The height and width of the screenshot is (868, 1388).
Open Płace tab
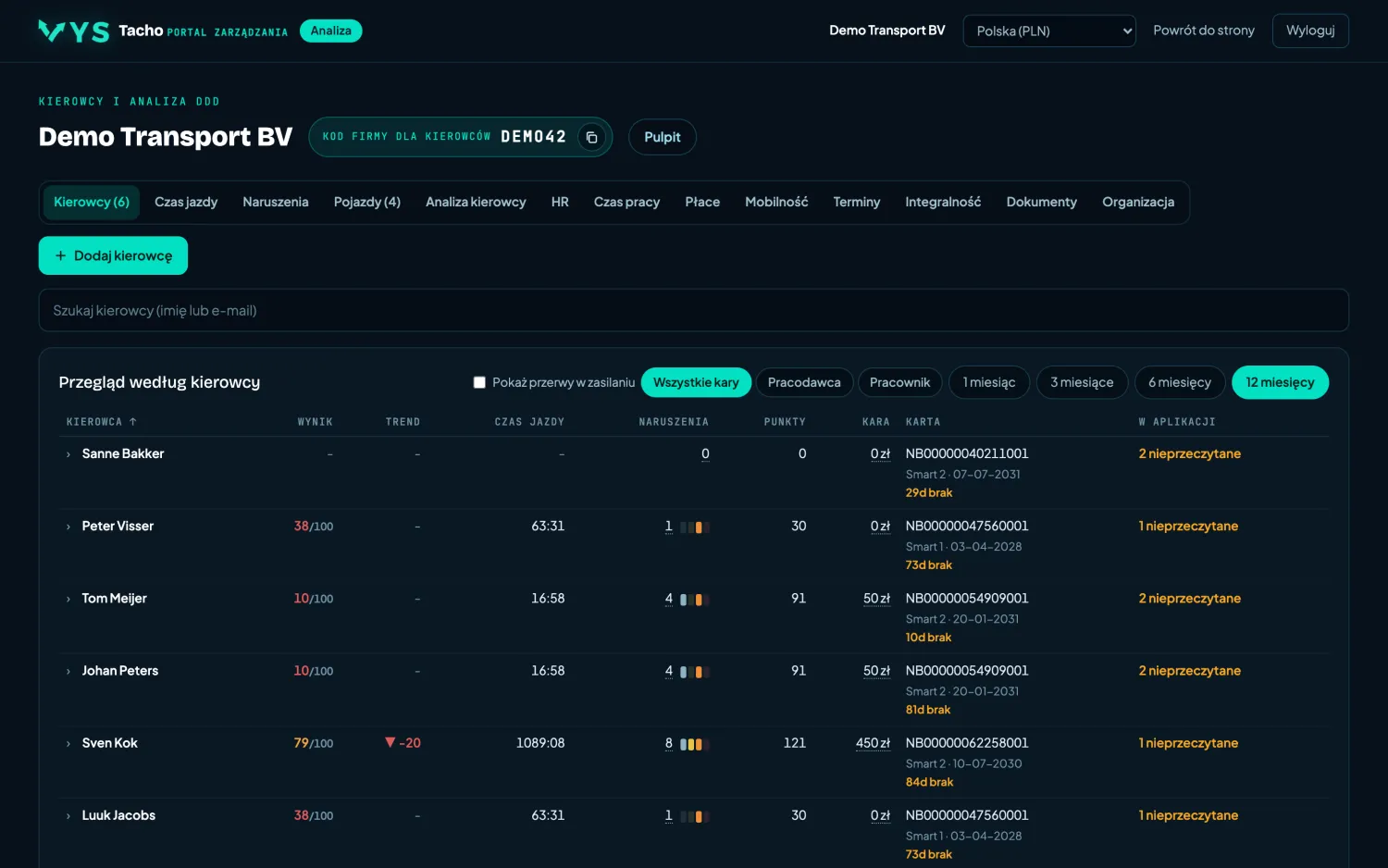702,202
